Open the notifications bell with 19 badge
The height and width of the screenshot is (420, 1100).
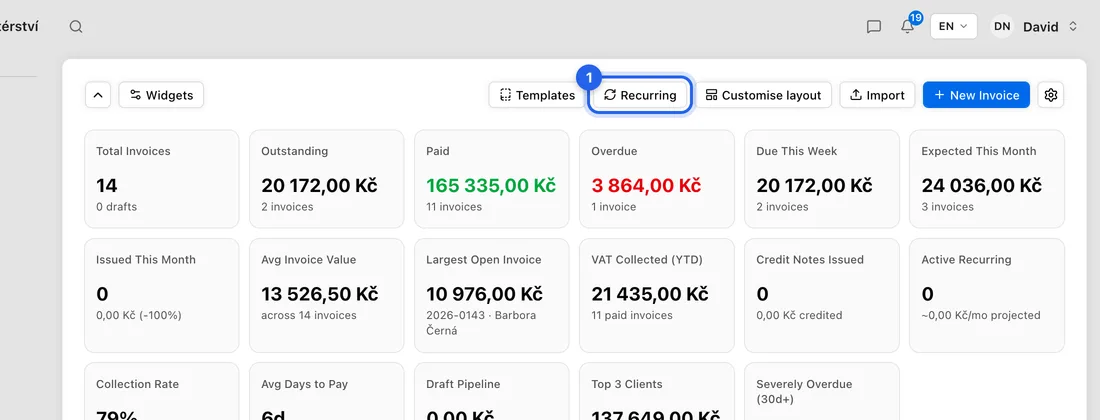click(x=910, y=23)
